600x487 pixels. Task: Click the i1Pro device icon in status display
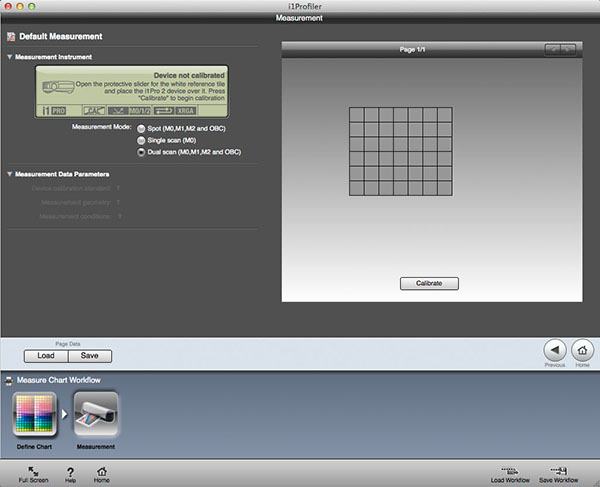point(58,87)
